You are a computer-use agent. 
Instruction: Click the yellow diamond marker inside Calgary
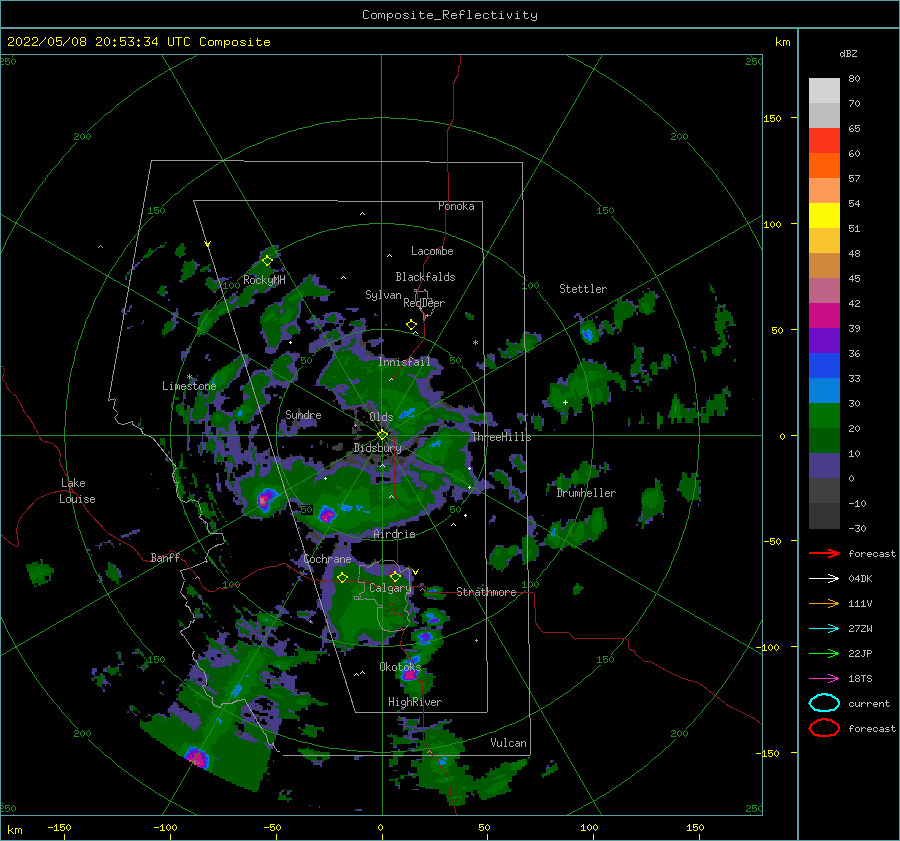(395, 576)
